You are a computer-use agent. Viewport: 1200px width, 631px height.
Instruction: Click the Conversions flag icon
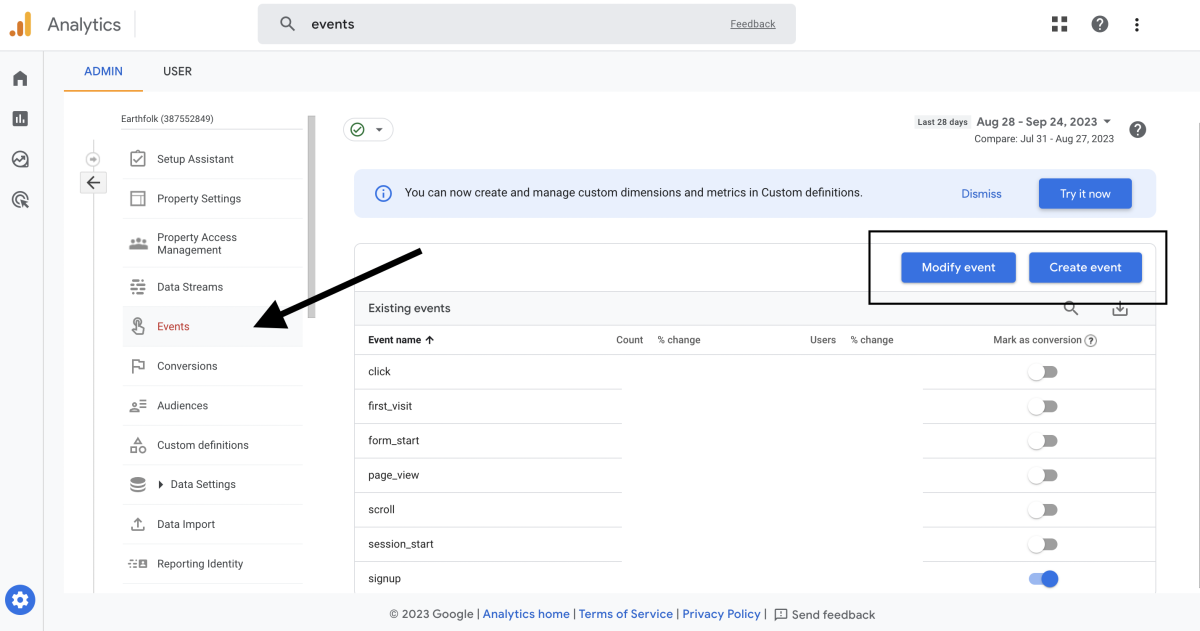coord(138,366)
